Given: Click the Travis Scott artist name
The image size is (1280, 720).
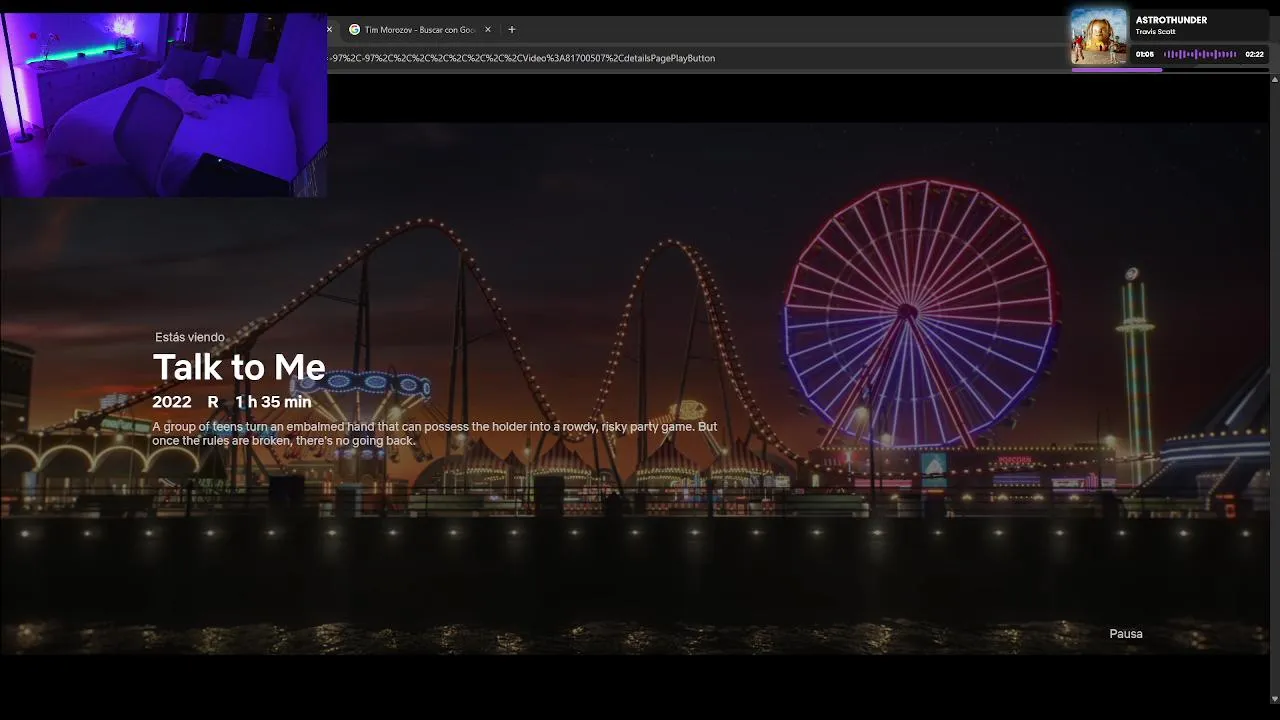Looking at the screenshot, I should (1155, 32).
